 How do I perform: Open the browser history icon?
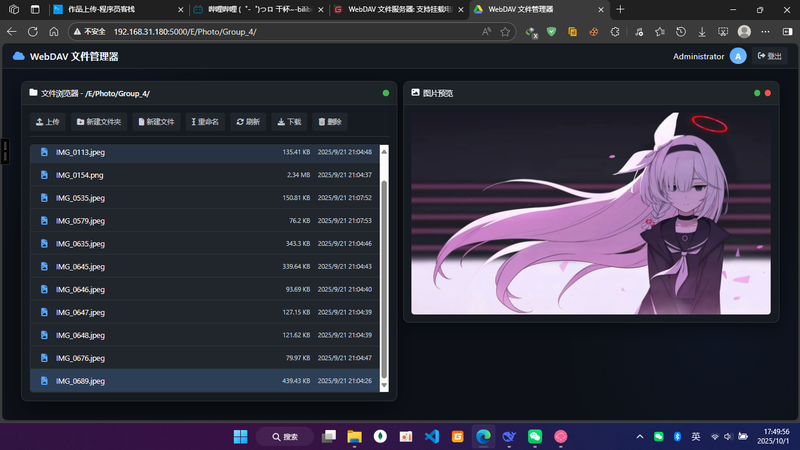(681, 32)
